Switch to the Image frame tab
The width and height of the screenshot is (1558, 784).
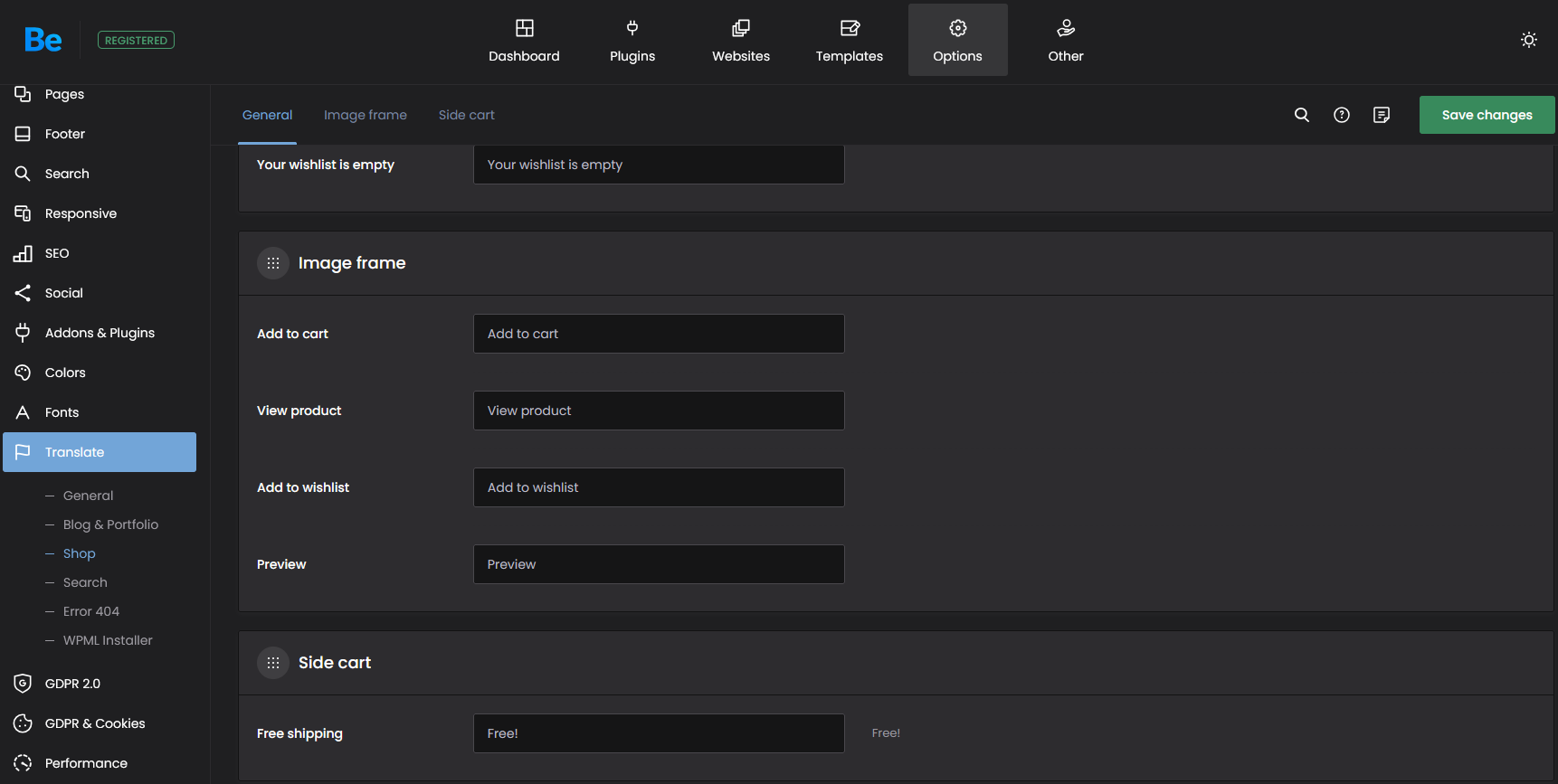pos(365,115)
